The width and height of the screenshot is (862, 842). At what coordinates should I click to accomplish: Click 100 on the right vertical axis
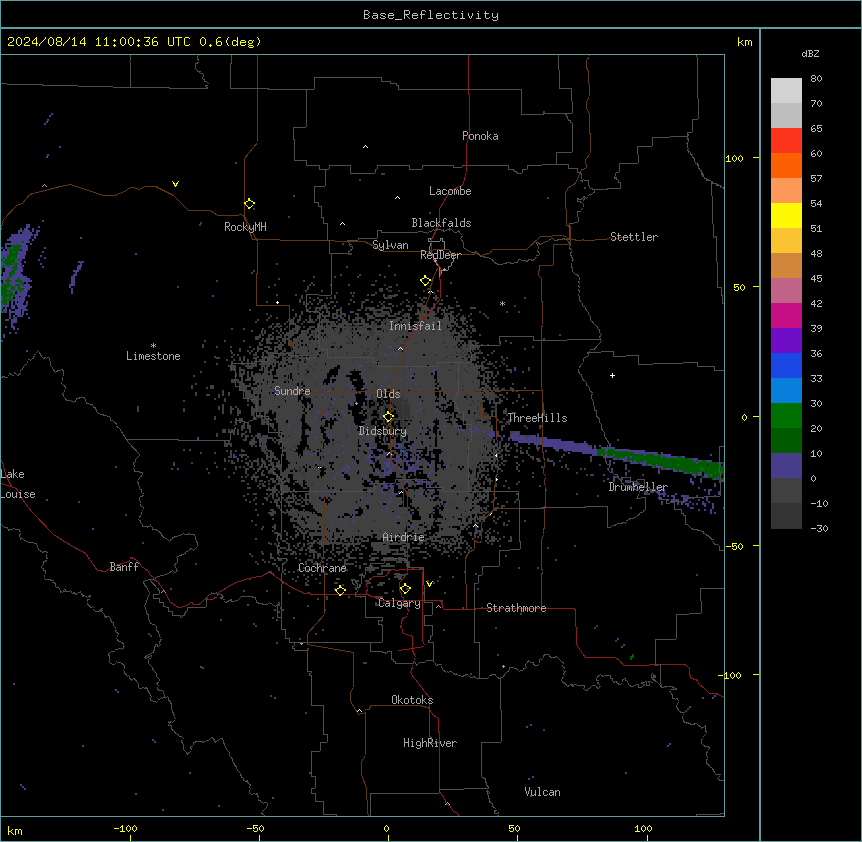[x=734, y=158]
